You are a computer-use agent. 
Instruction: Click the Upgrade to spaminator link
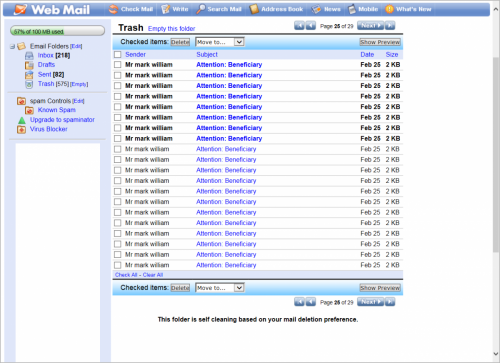pos(62,120)
